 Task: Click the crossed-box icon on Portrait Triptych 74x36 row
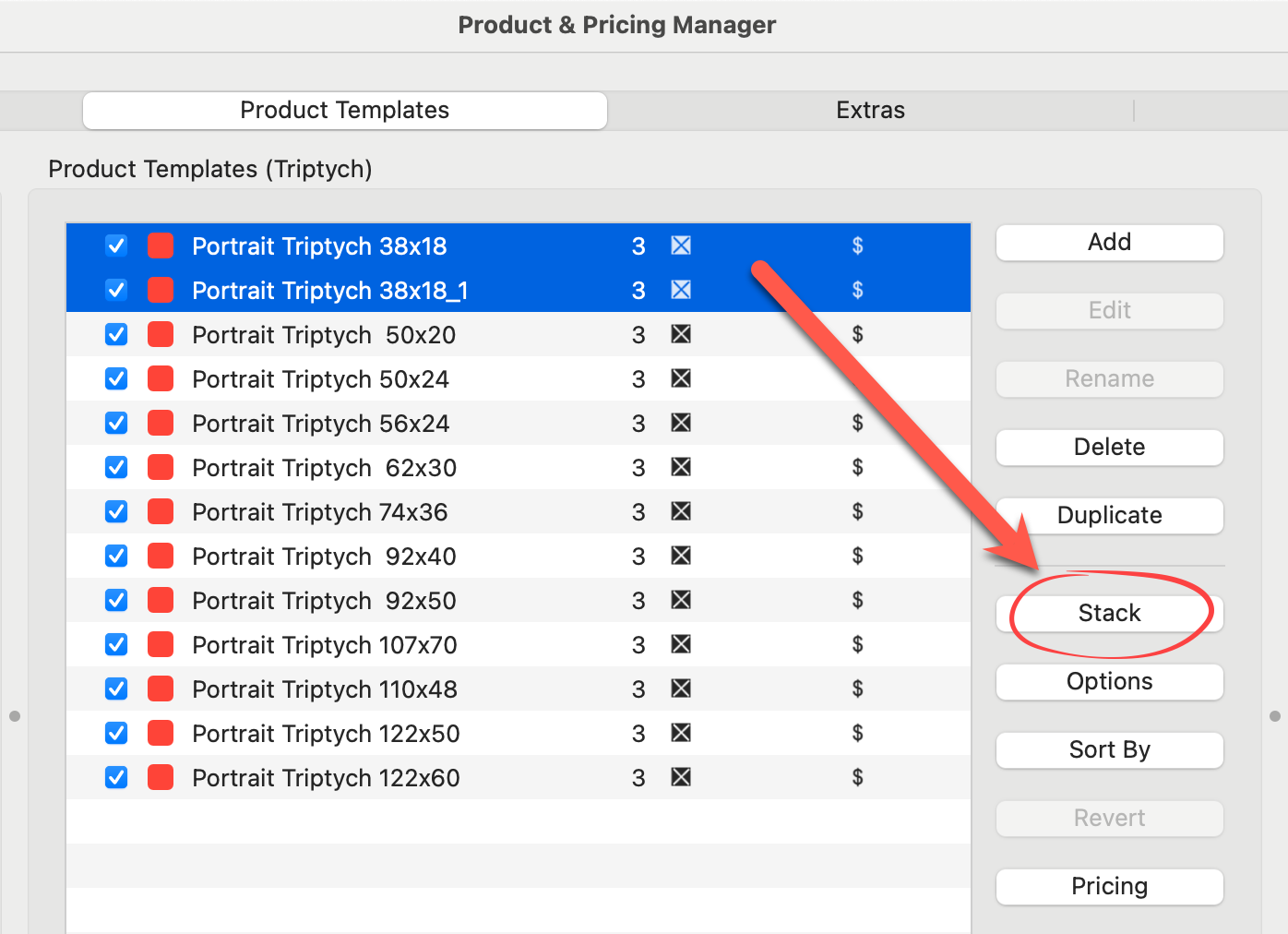(681, 511)
